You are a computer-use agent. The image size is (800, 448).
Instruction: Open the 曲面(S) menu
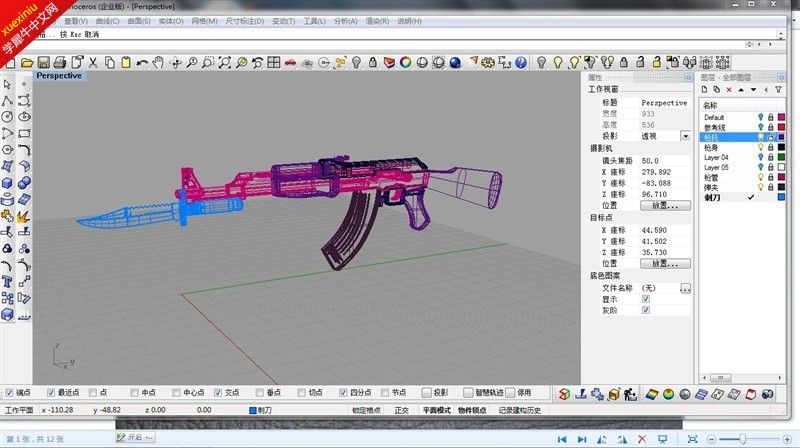139,21
